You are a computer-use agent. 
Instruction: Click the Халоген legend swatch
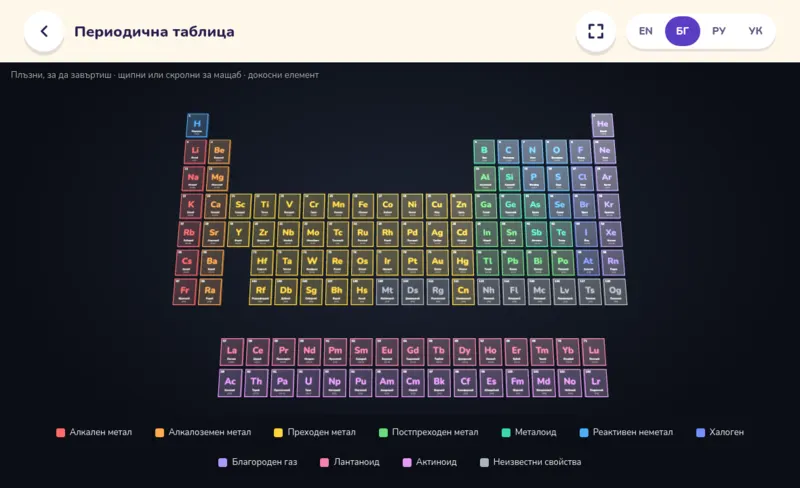pos(701,433)
